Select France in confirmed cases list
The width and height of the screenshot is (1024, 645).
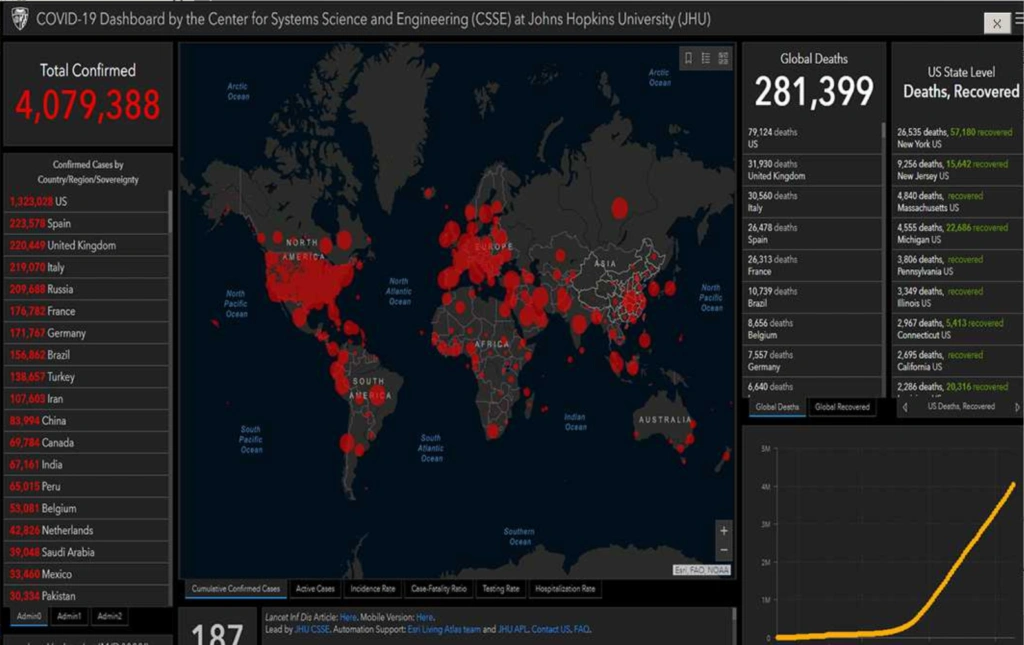pos(86,311)
